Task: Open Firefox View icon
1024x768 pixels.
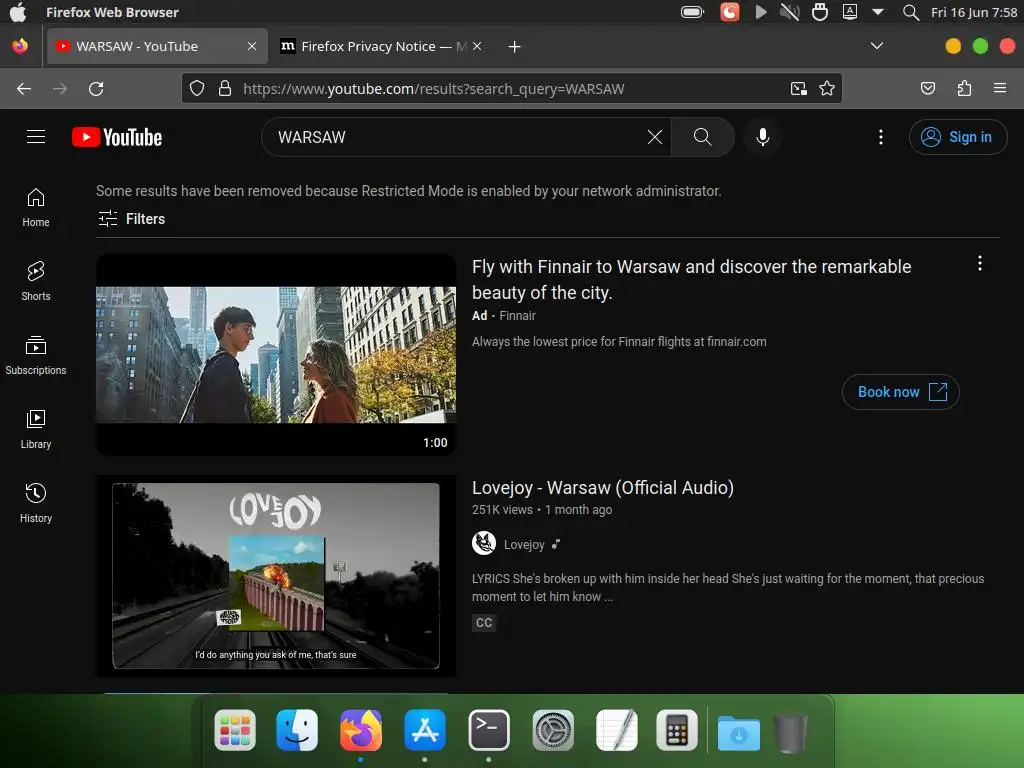Action: pyautogui.click(x=20, y=46)
